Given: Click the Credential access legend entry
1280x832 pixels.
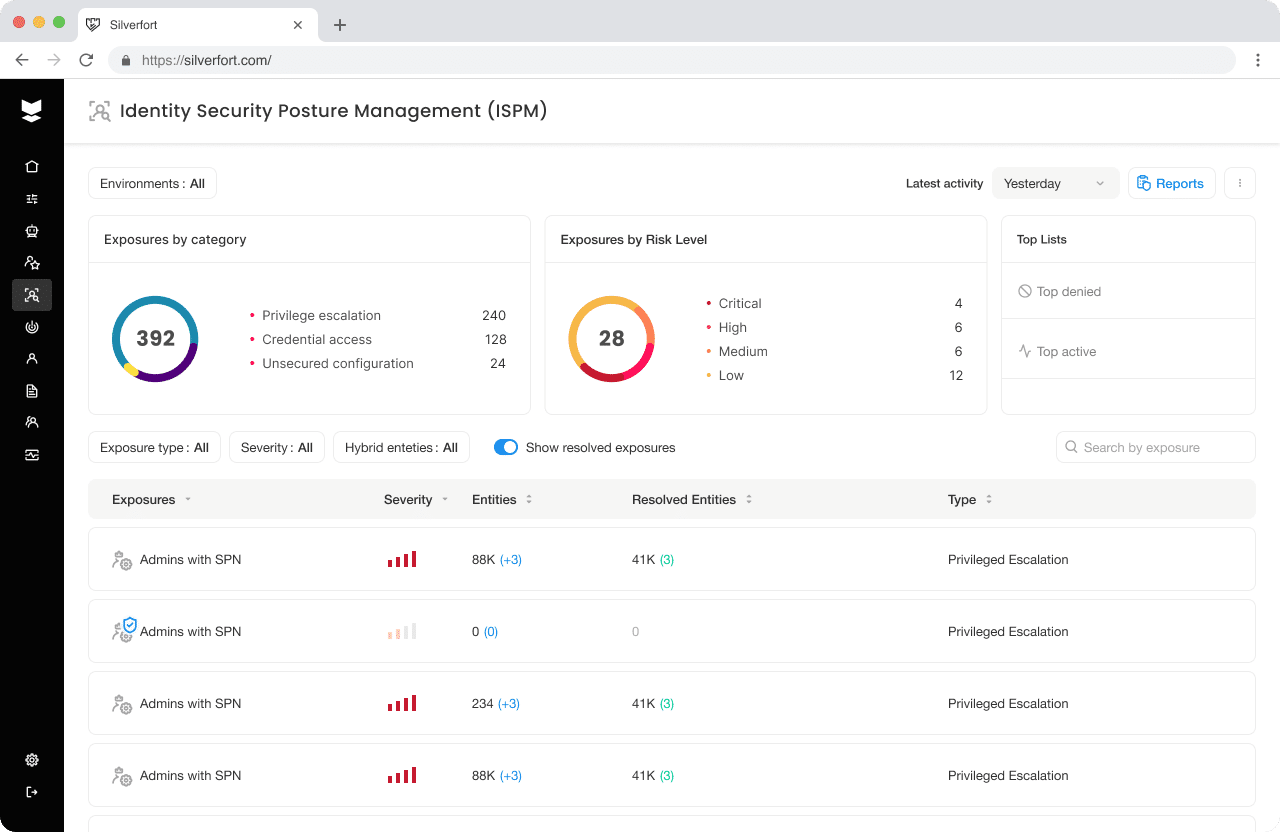Looking at the screenshot, I should tap(378, 339).
